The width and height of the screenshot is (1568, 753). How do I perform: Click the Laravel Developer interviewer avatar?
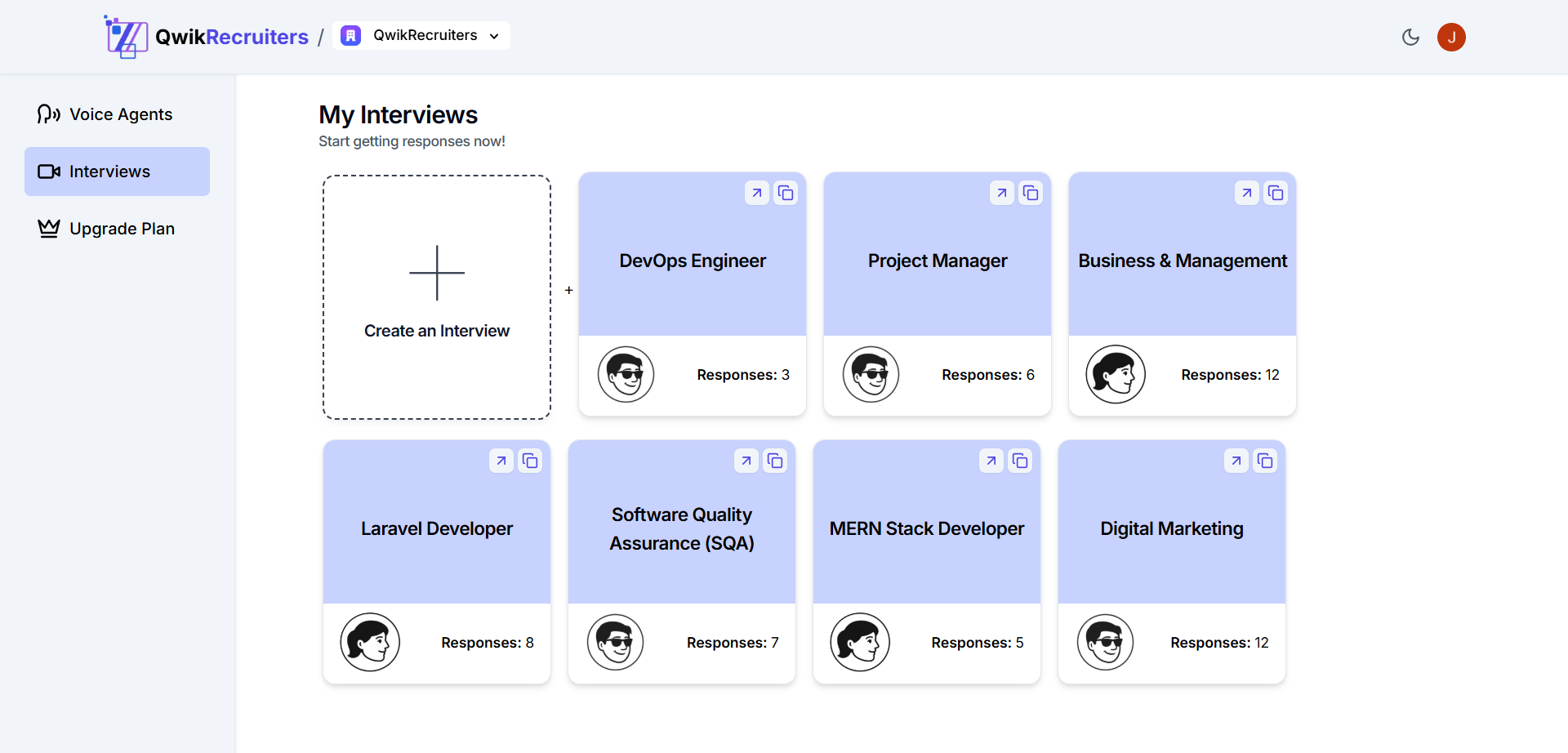[370, 642]
